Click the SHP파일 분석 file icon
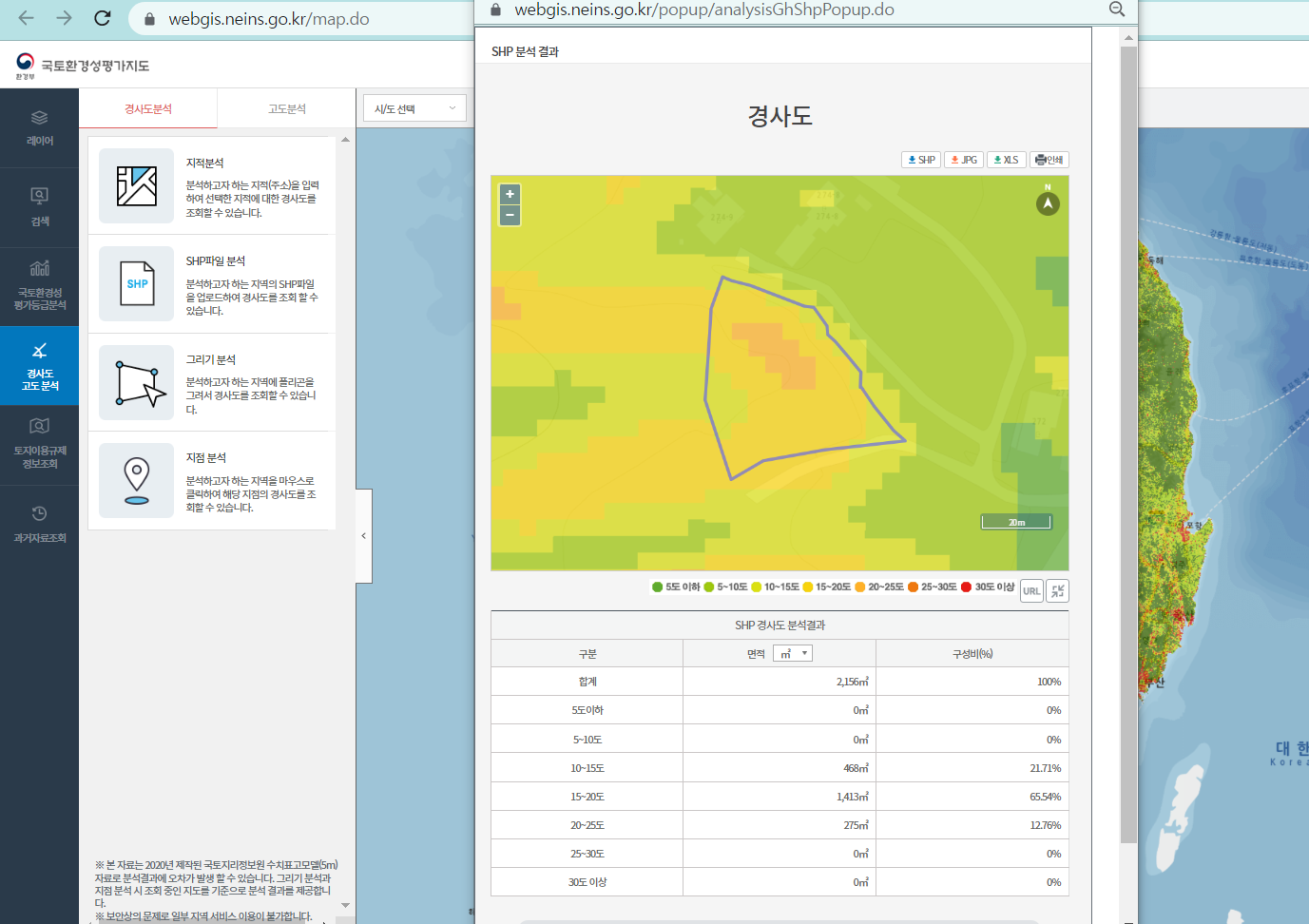 137,283
